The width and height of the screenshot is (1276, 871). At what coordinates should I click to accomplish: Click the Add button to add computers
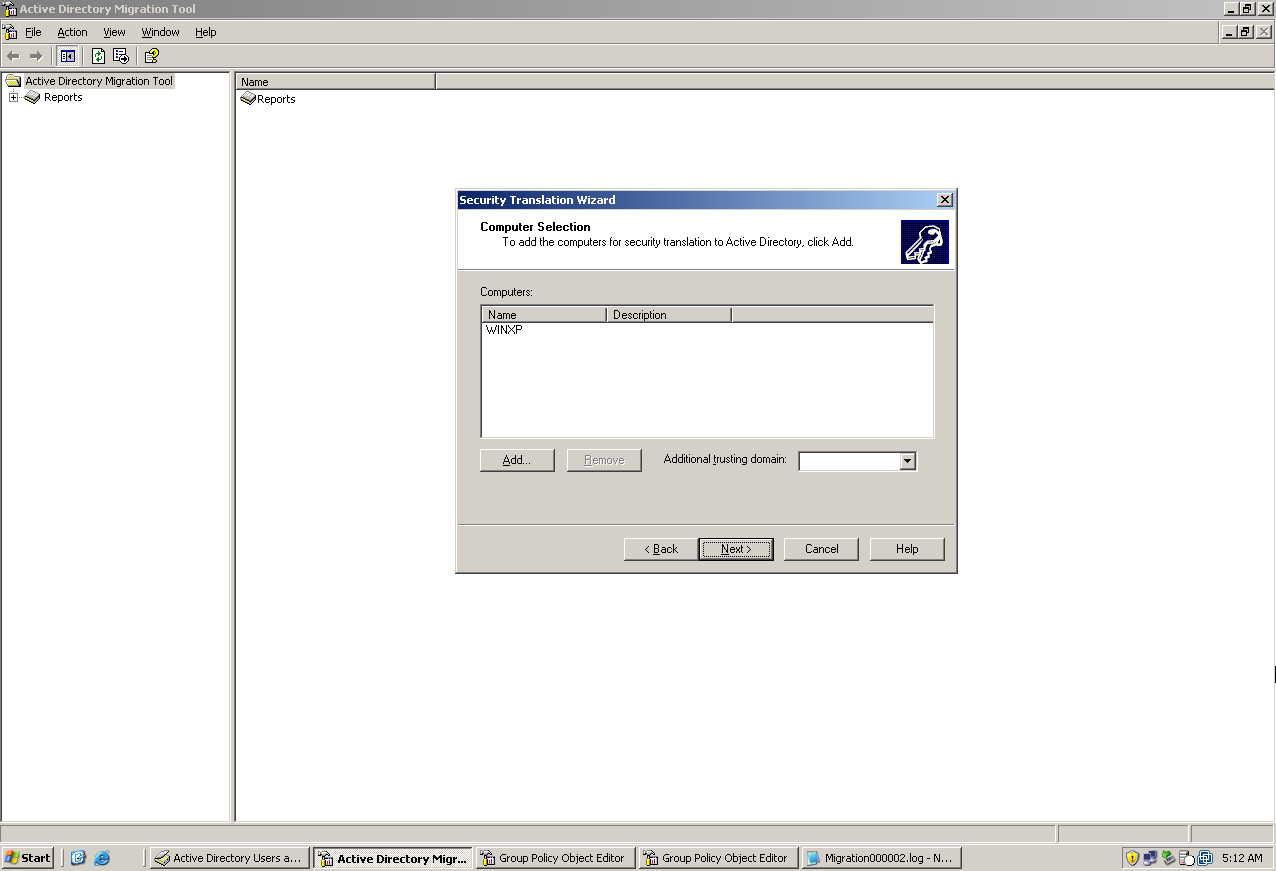coord(516,460)
